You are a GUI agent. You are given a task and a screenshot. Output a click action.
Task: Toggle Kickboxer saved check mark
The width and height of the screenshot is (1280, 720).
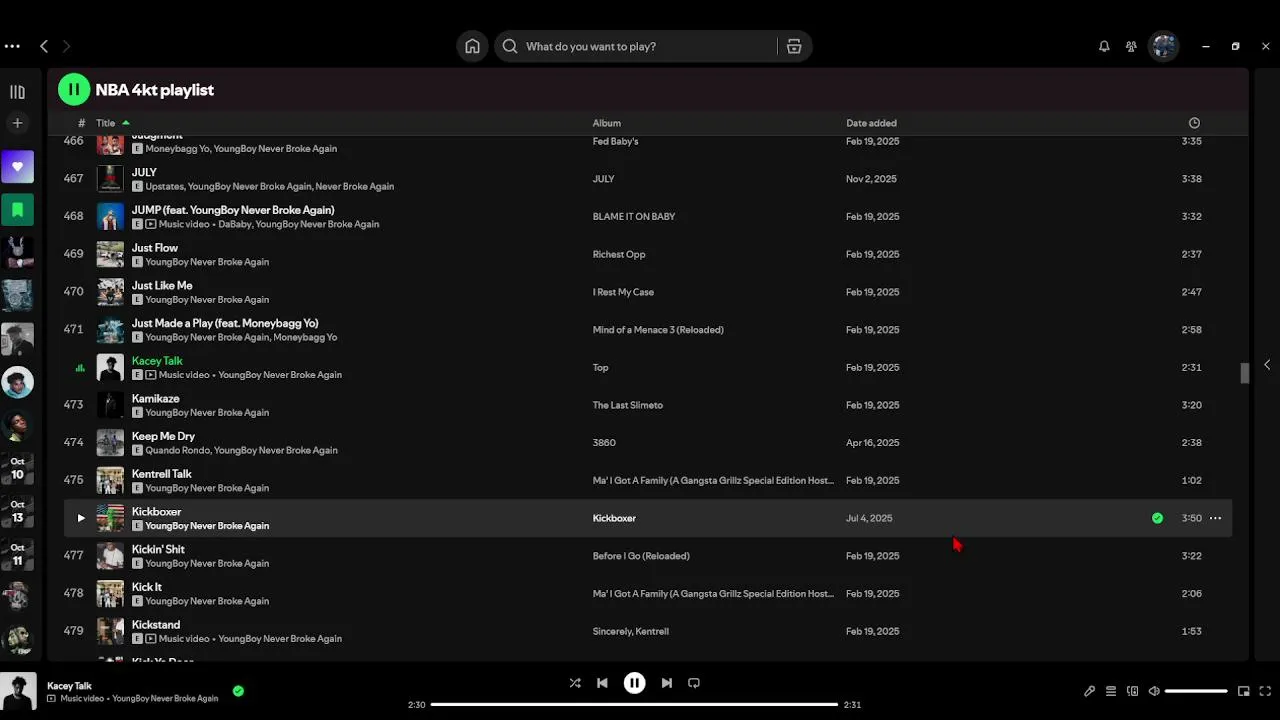[1157, 518]
